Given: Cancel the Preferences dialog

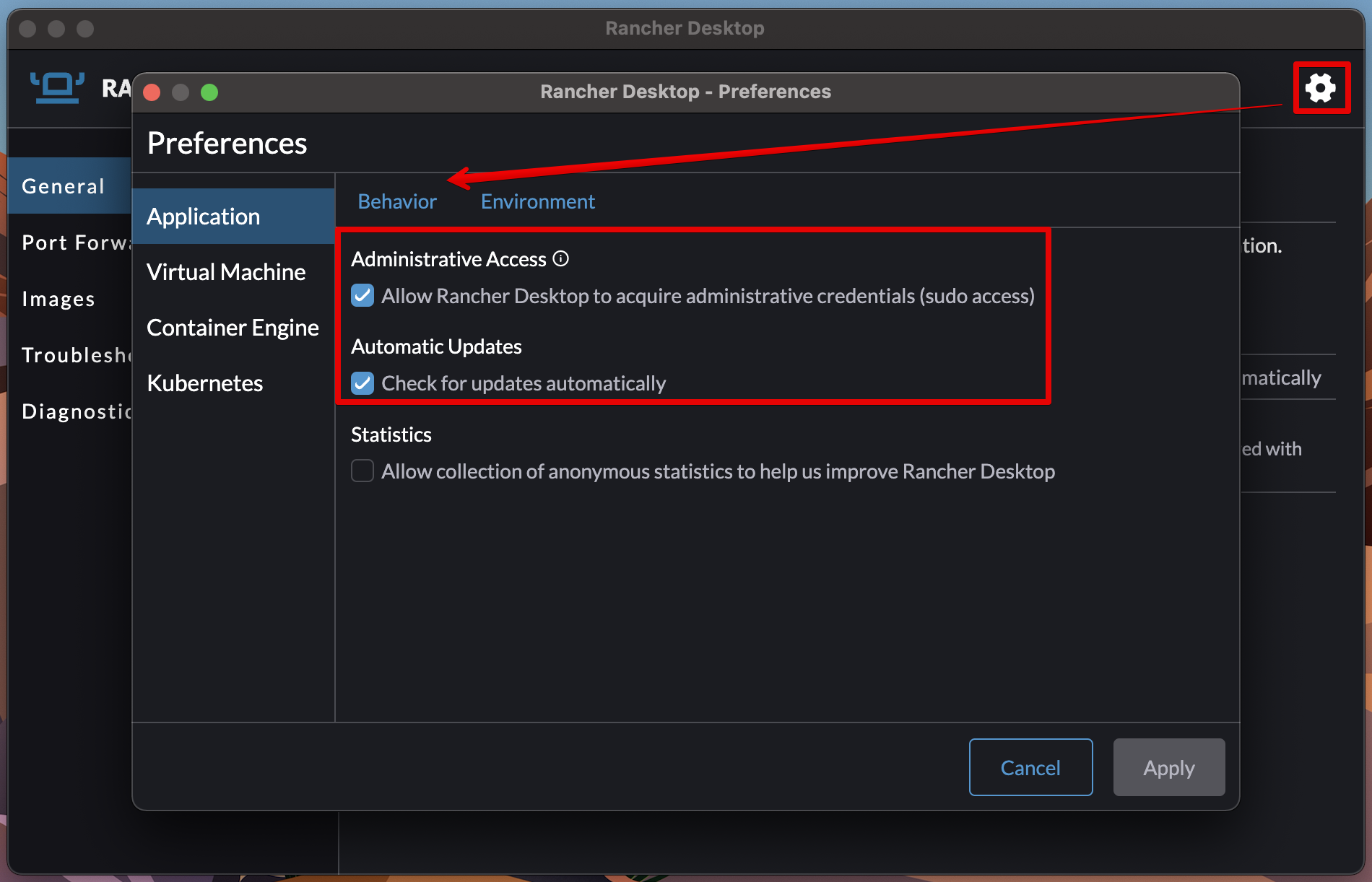Looking at the screenshot, I should pos(1030,767).
